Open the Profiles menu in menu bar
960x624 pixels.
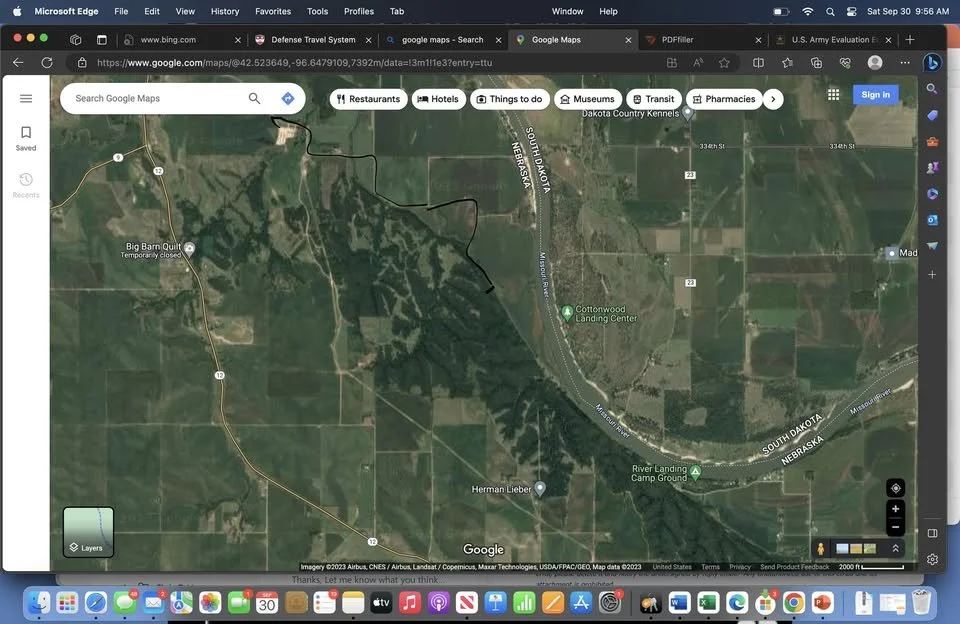click(359, 11)
